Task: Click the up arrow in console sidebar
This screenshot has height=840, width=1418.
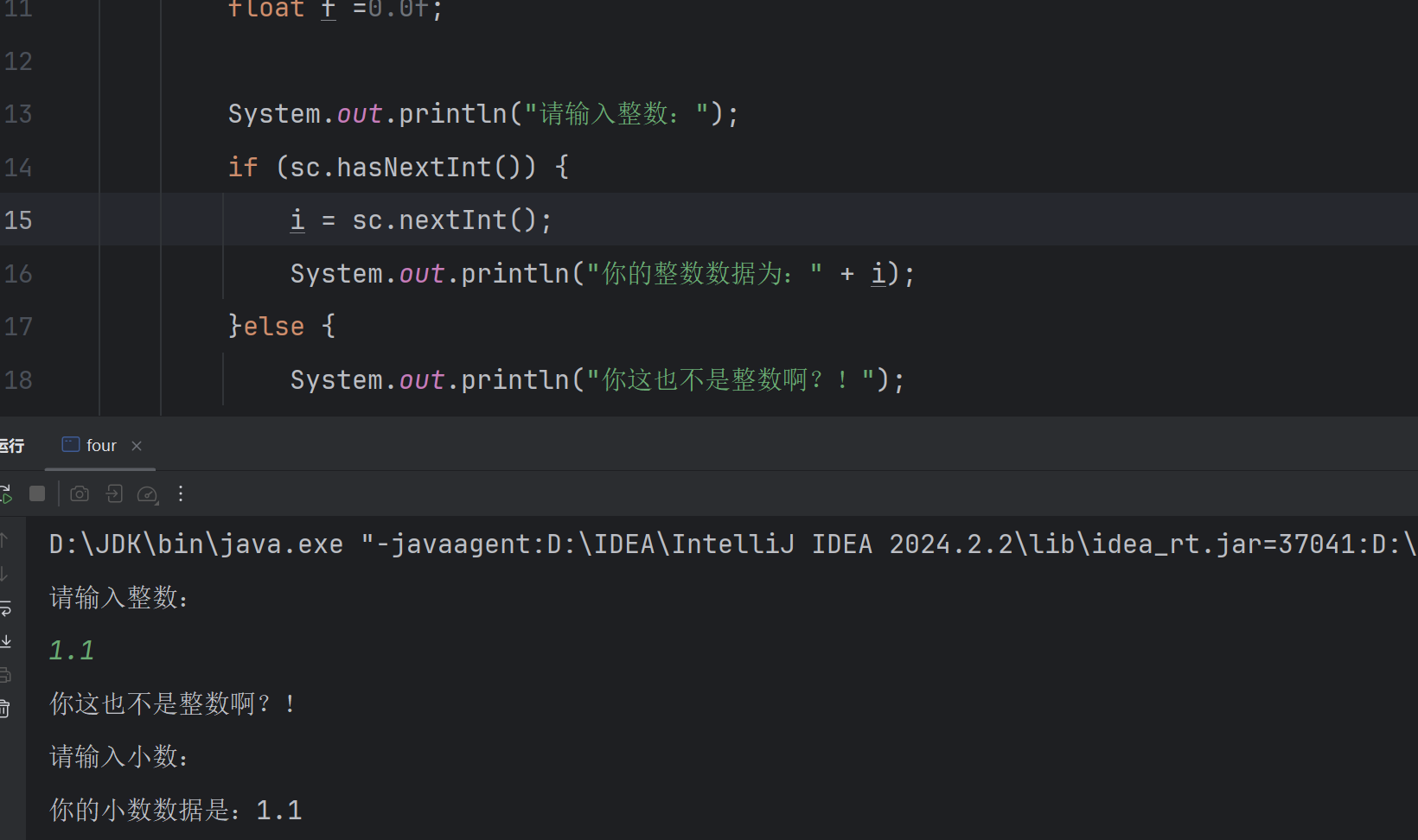Action: click(x=4, y=541)
